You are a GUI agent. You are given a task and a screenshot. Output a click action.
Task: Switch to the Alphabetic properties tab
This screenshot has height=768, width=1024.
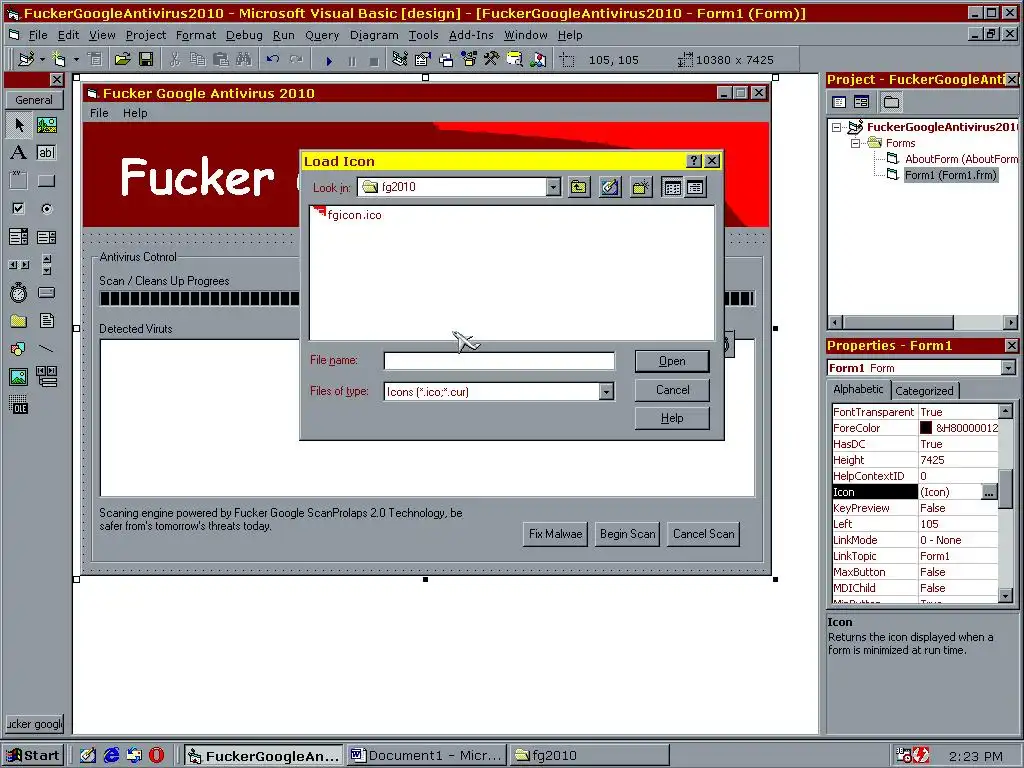858,390
